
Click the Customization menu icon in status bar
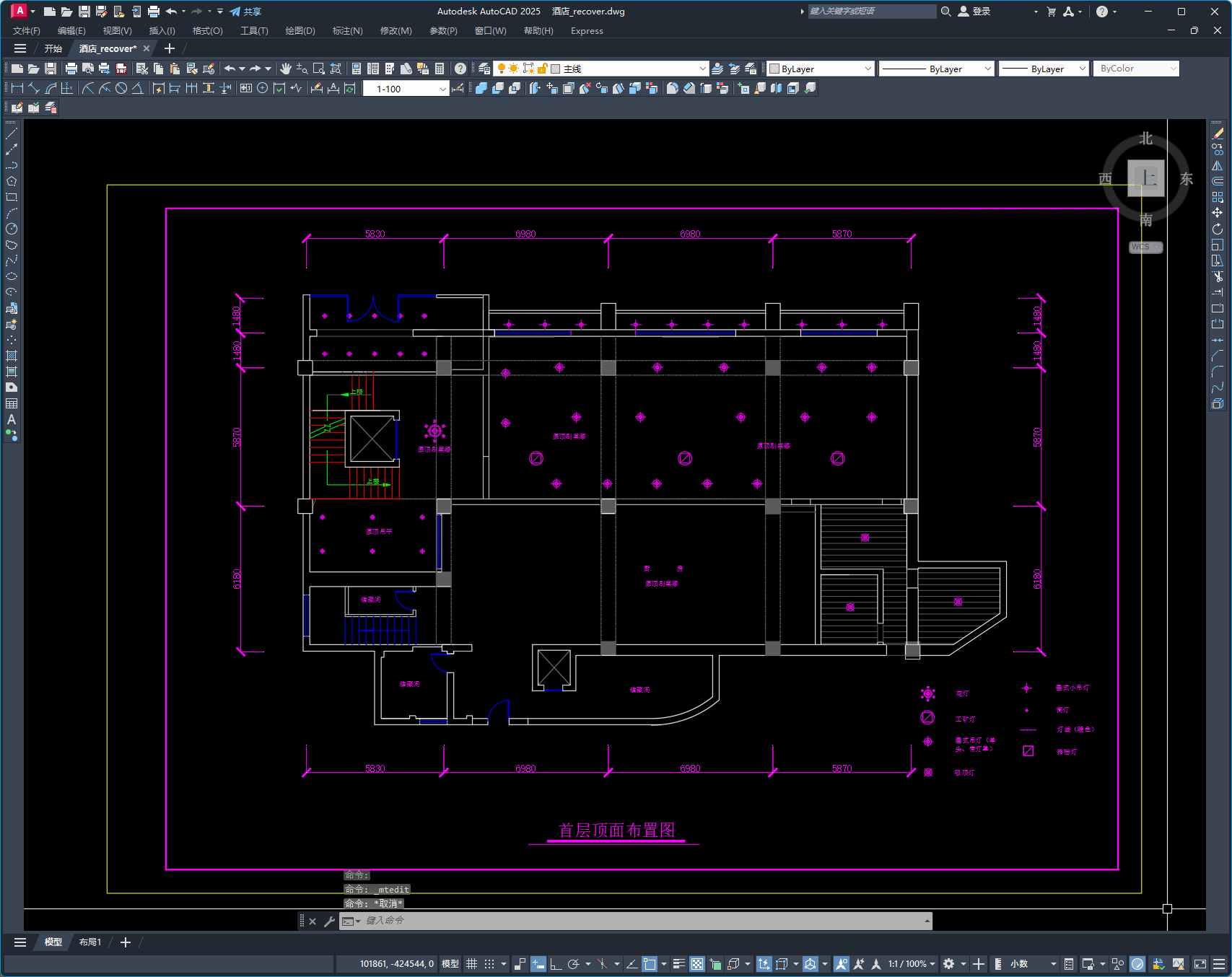click(x=1219, y=964)
